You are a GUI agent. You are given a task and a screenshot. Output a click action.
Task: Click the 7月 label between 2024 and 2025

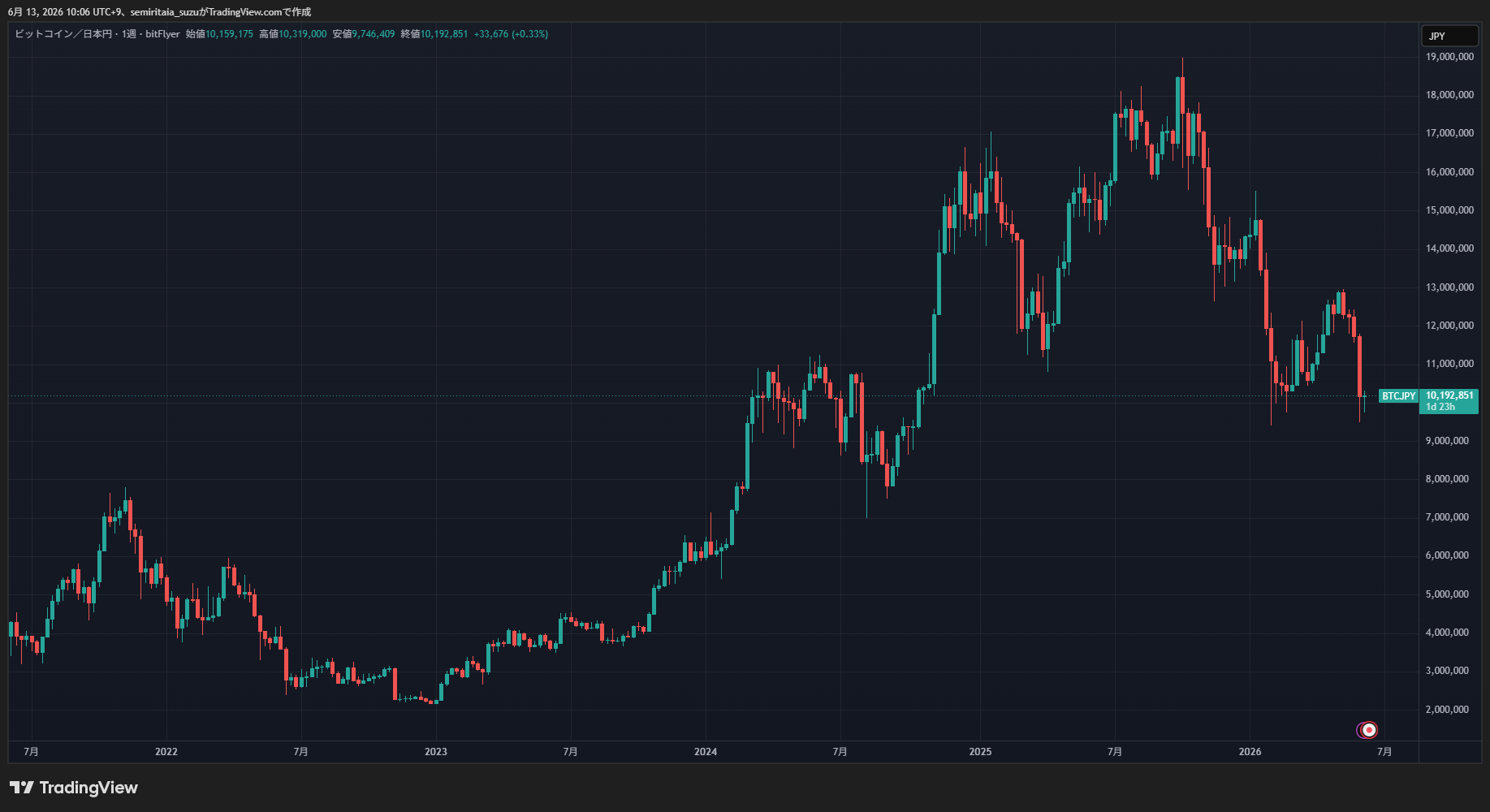840,752
